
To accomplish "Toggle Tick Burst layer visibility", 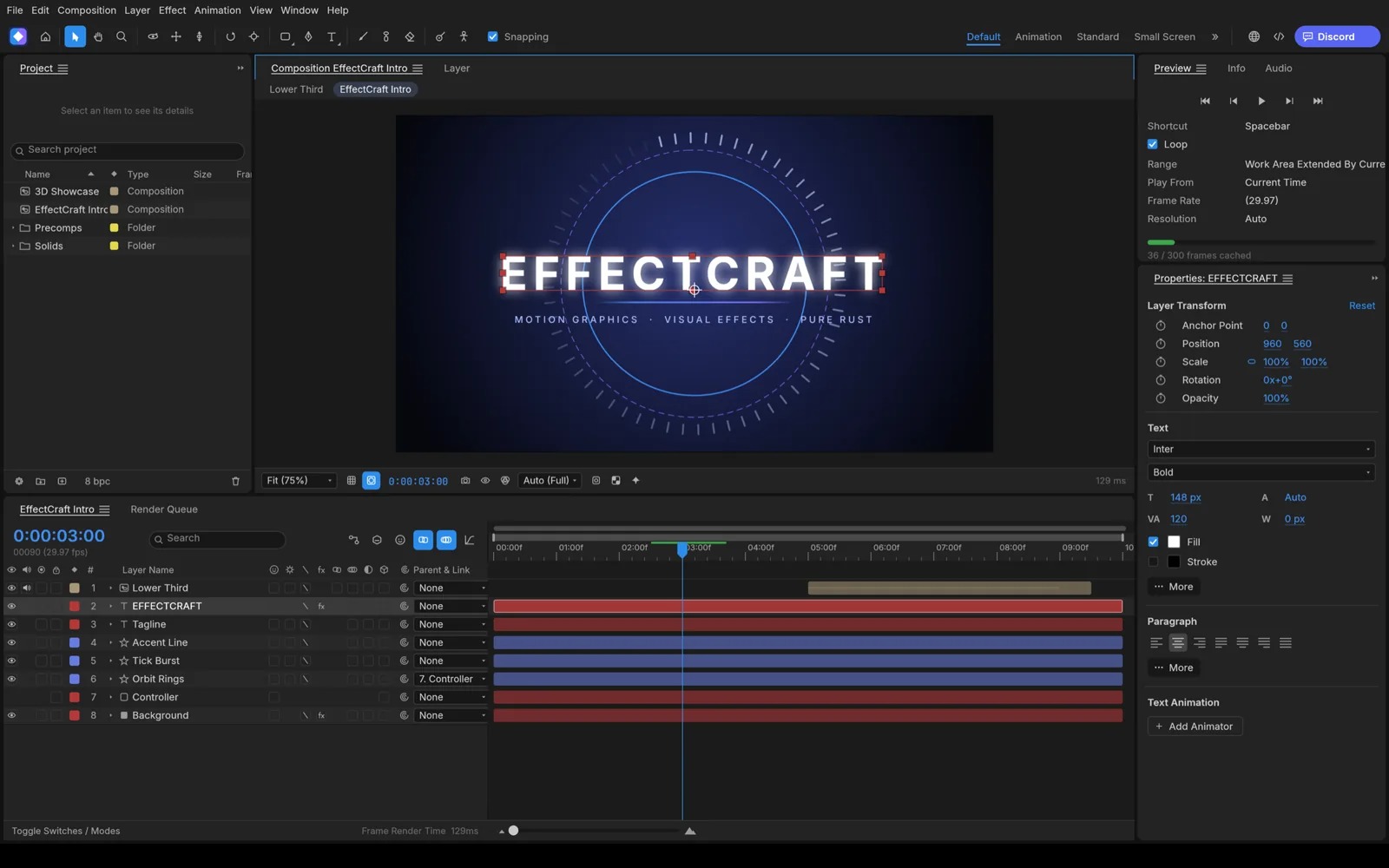I will click(x=11, y=661).
